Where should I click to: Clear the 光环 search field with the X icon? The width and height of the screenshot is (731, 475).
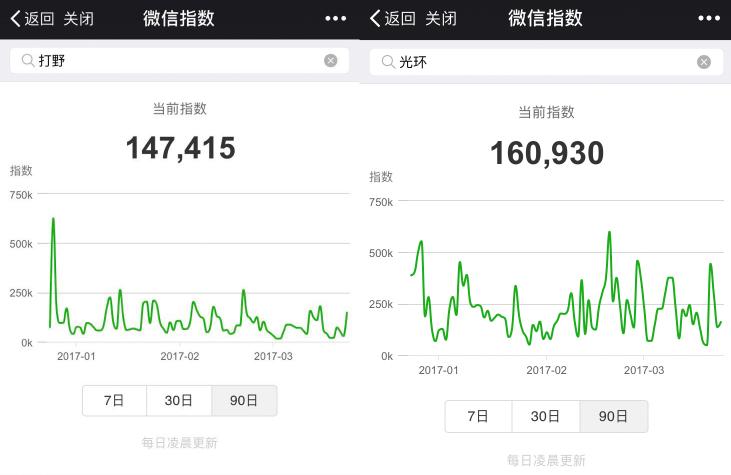pyautogui.click(x=704, y=62)
